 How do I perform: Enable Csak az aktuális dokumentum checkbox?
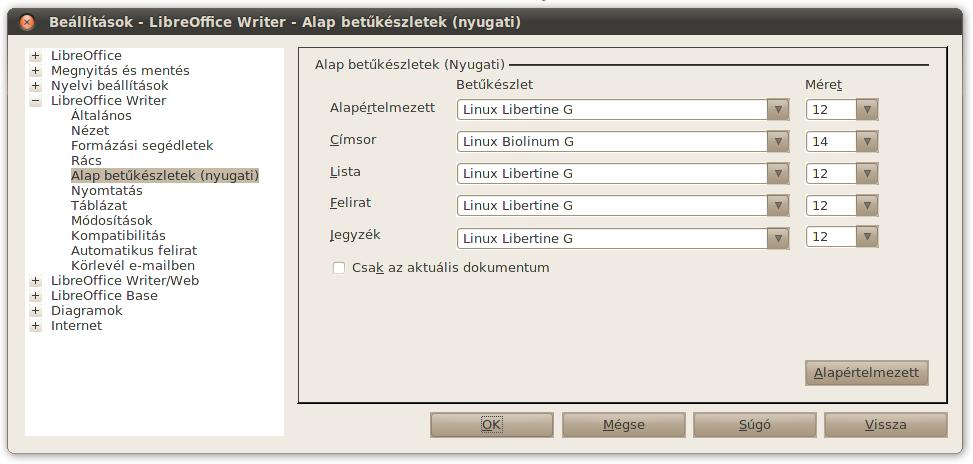coord(339,268)
